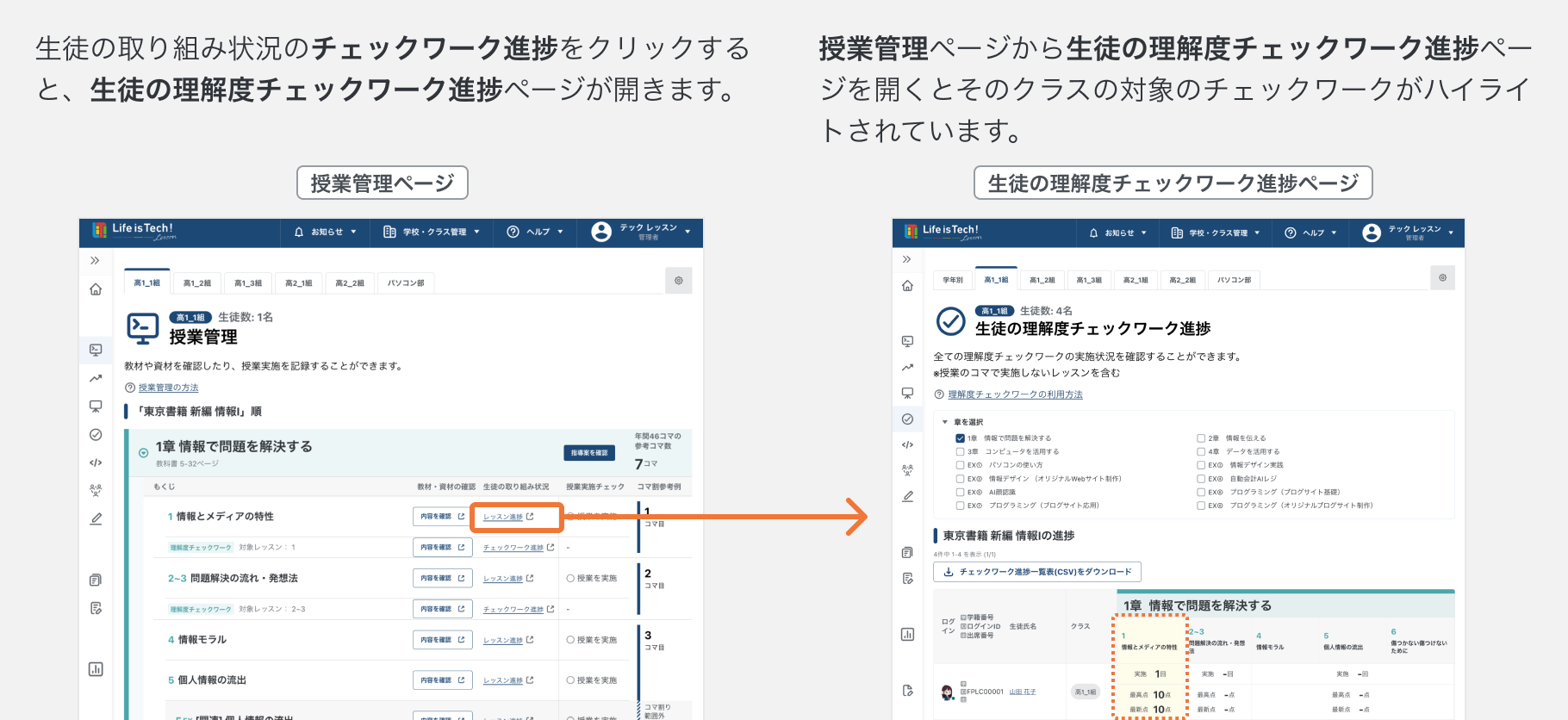Click pencil icon in 授業管理 window sidebar

click(96, 519)
